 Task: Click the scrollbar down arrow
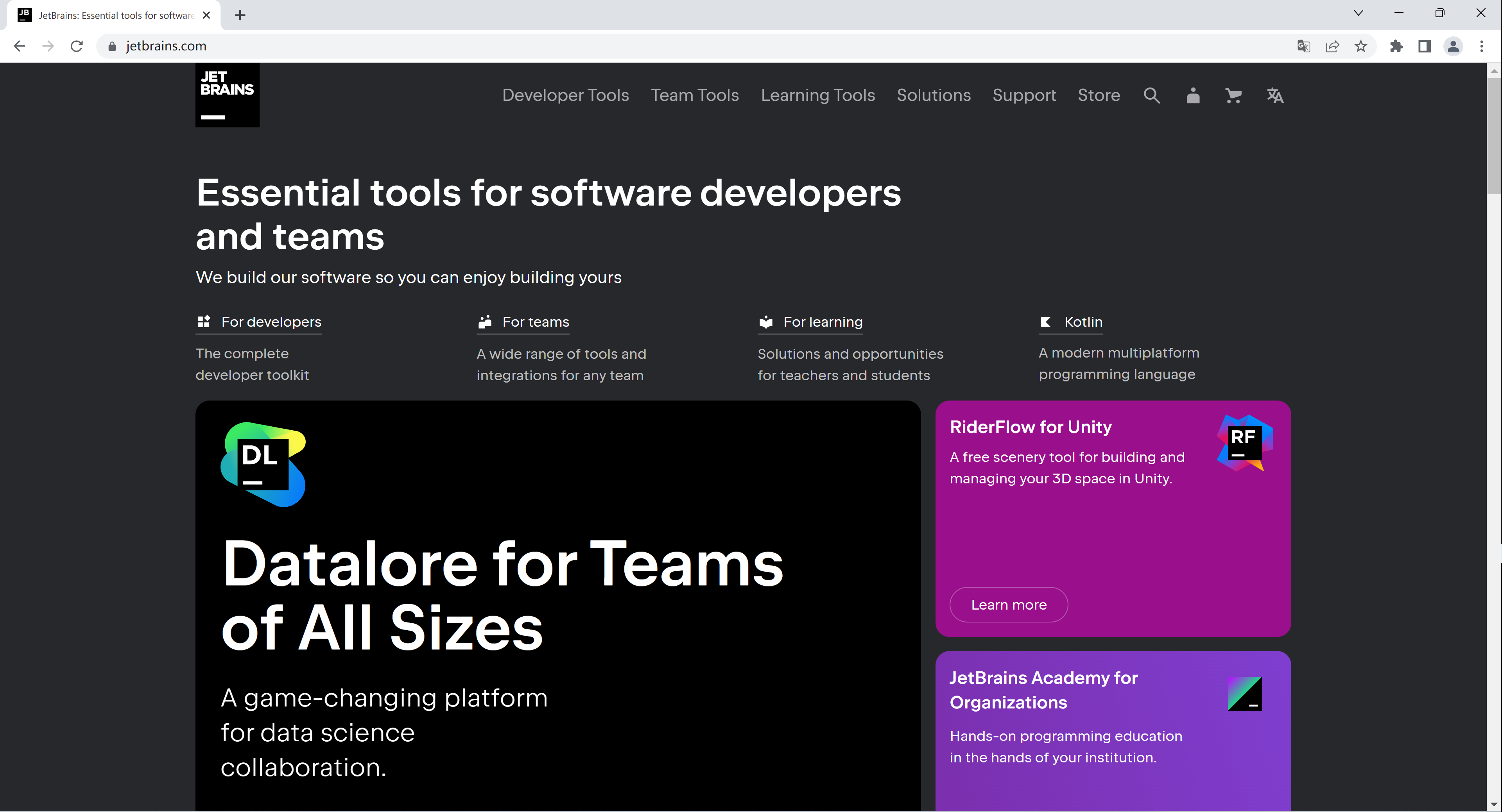[1493, 805]
